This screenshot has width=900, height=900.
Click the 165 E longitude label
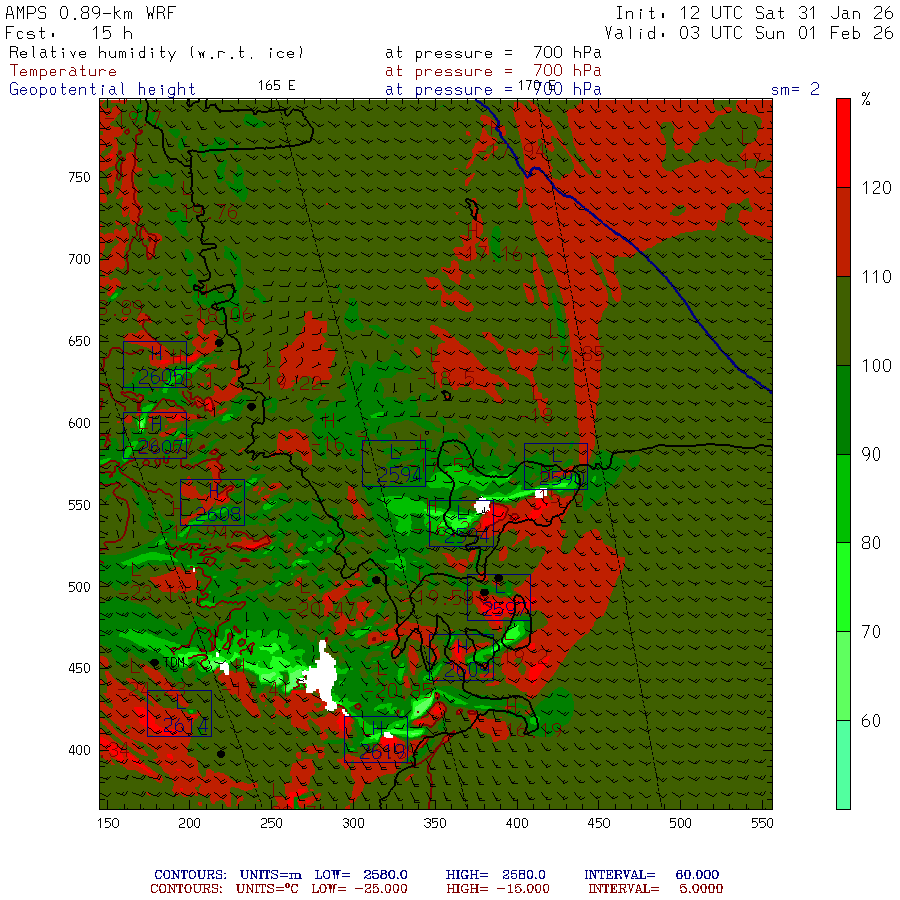pos(277,85)
